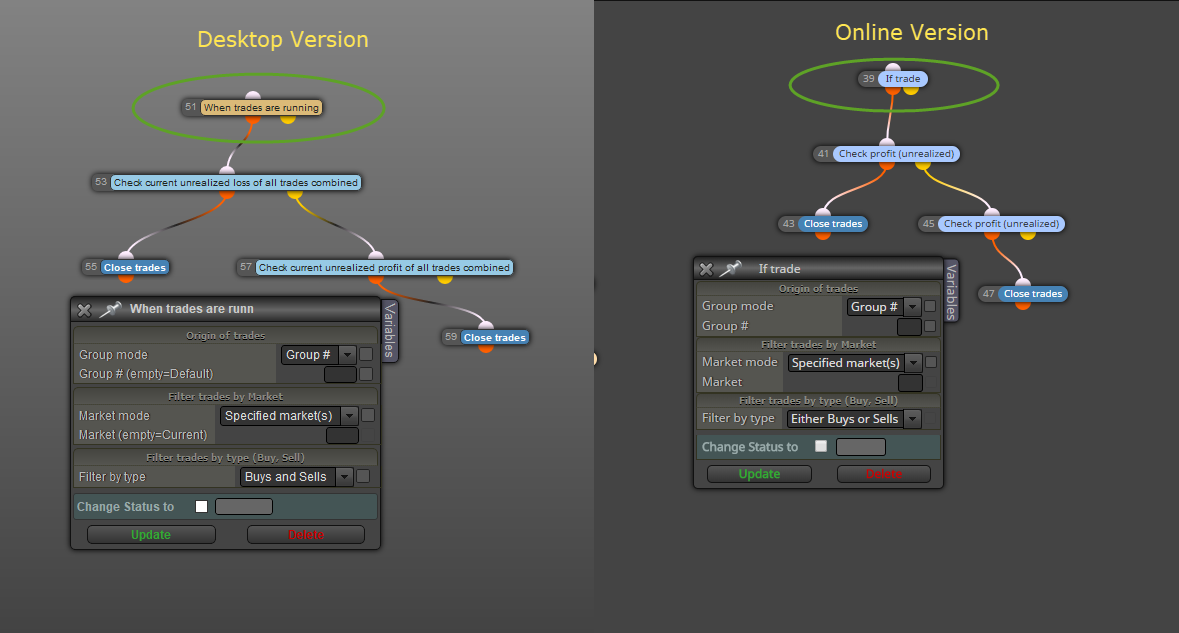
Task: Click Delete in desktop panel
Action: 306,535
